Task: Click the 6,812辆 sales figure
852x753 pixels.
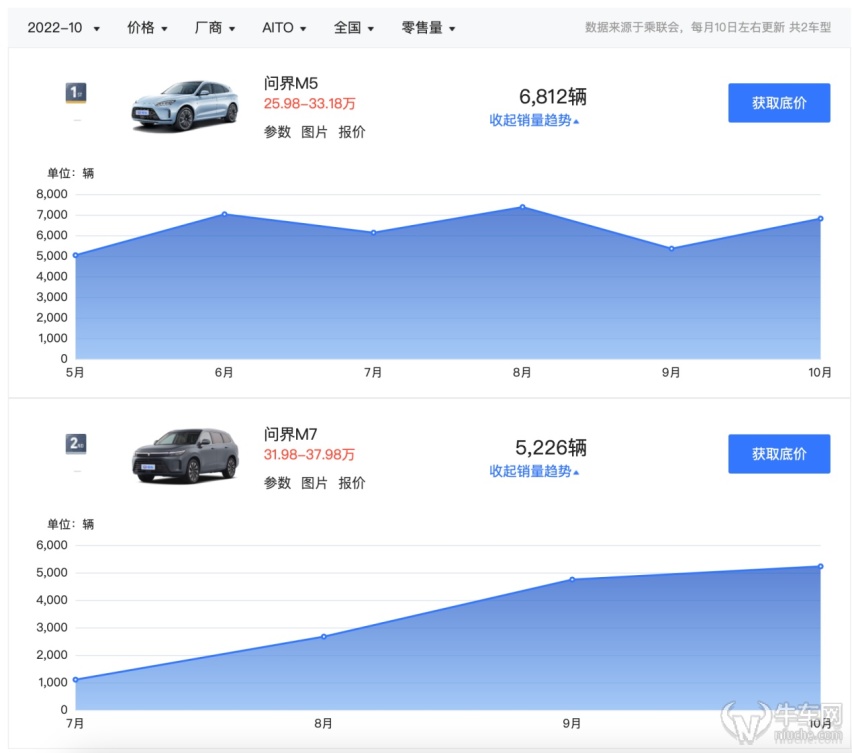Action: point(553,97)
